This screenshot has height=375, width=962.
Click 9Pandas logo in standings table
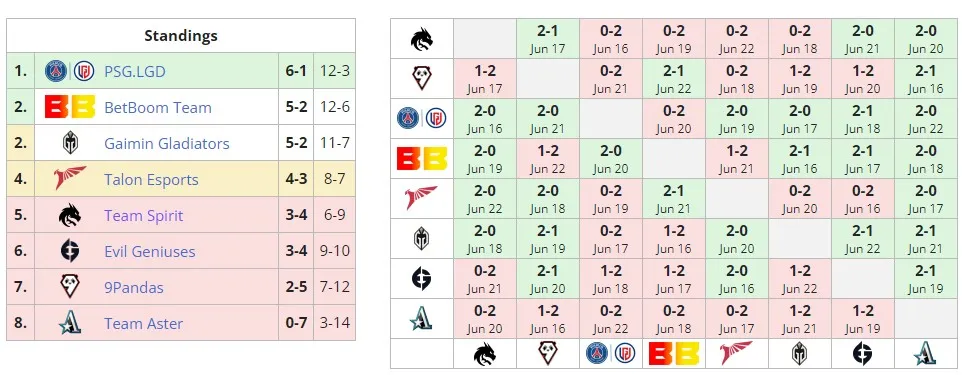pos(70,287)
